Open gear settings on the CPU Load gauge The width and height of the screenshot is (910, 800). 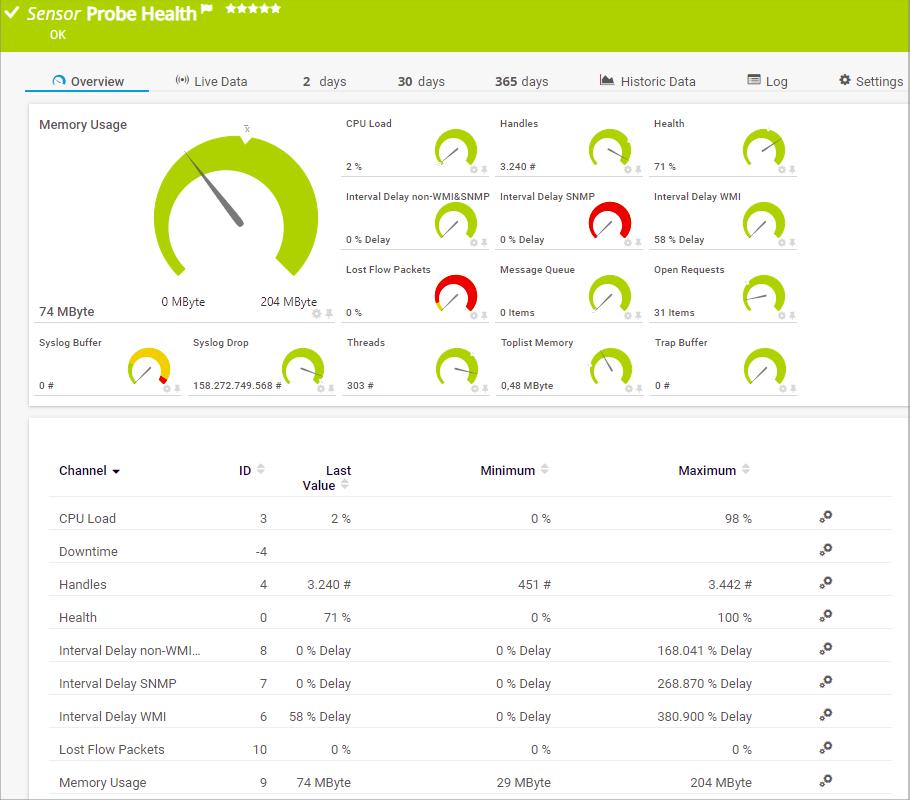474,170
